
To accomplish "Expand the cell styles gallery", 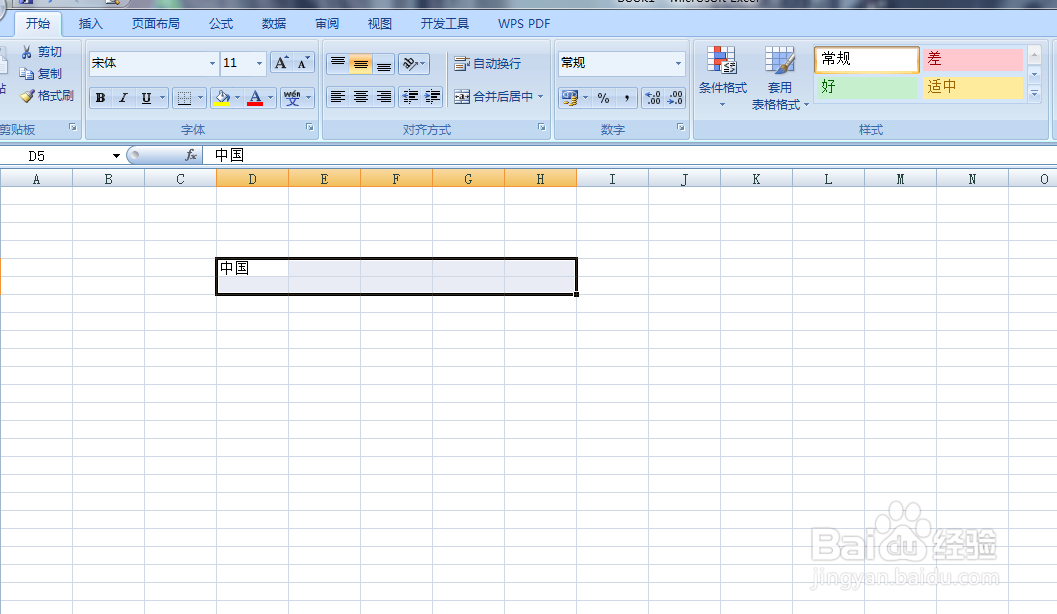I will point(1035,94).
